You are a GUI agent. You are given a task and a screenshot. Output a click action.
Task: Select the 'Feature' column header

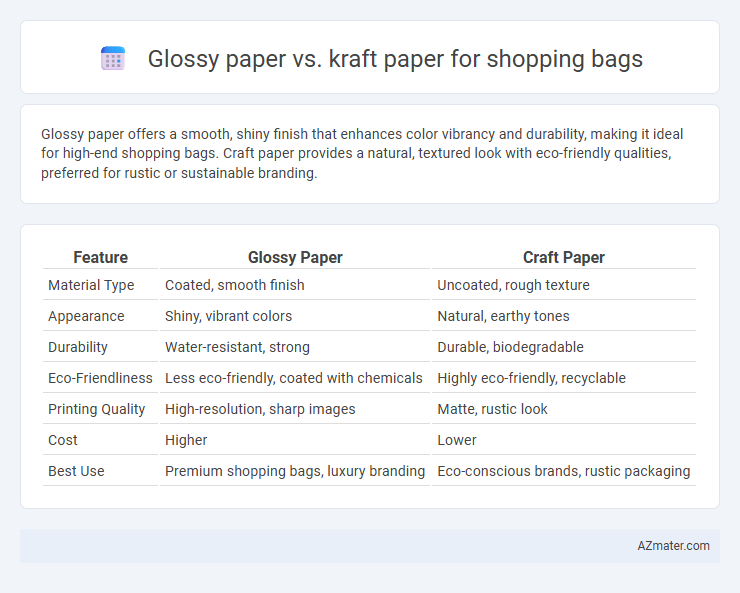click(101, 258)
